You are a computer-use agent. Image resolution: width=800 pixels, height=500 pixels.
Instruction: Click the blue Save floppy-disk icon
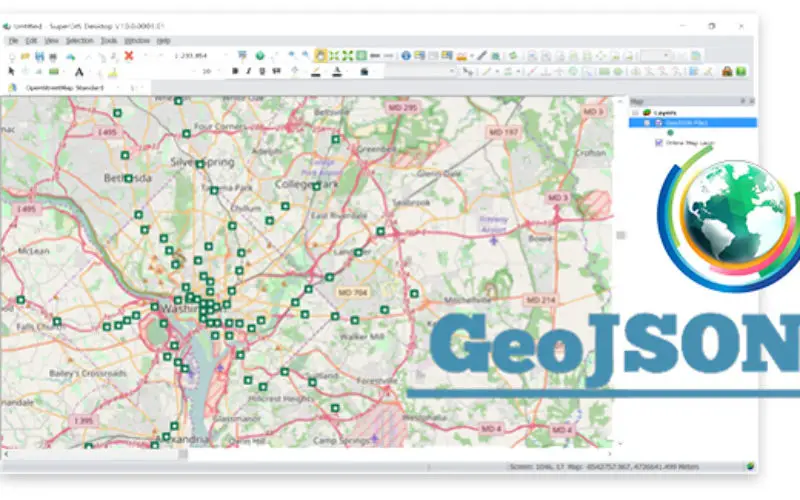pyautogui.click(x=39, y=56)
